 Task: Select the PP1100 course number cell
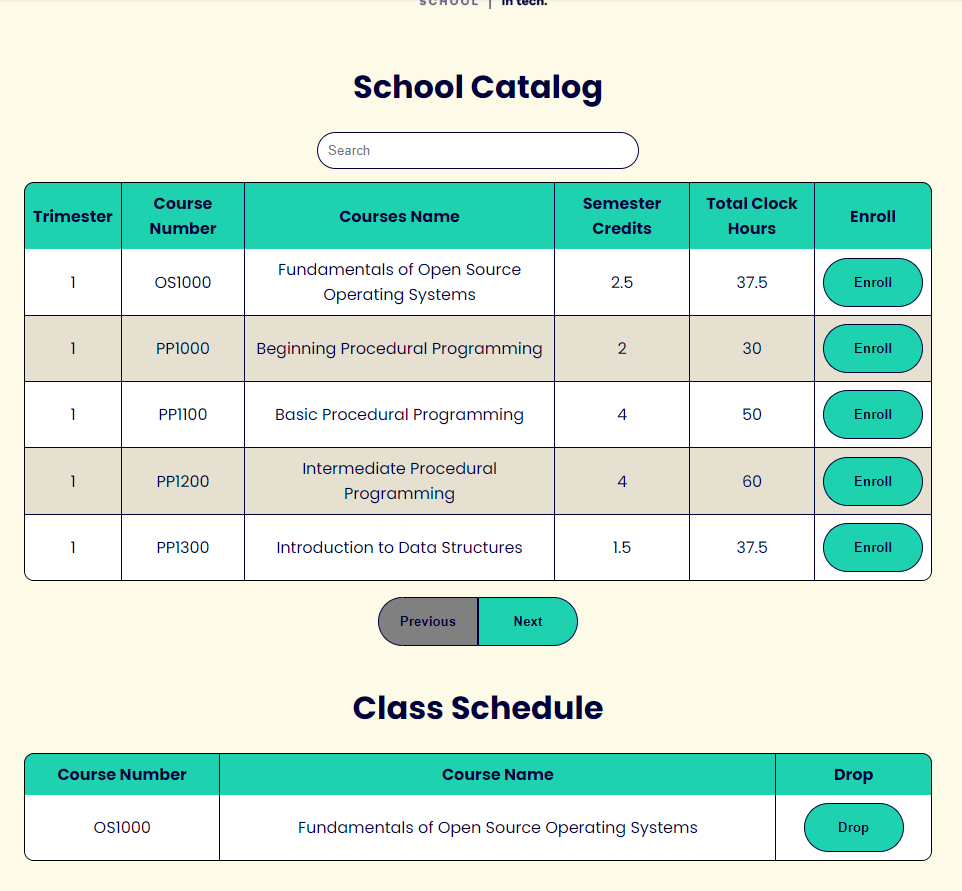click(183, 415)
